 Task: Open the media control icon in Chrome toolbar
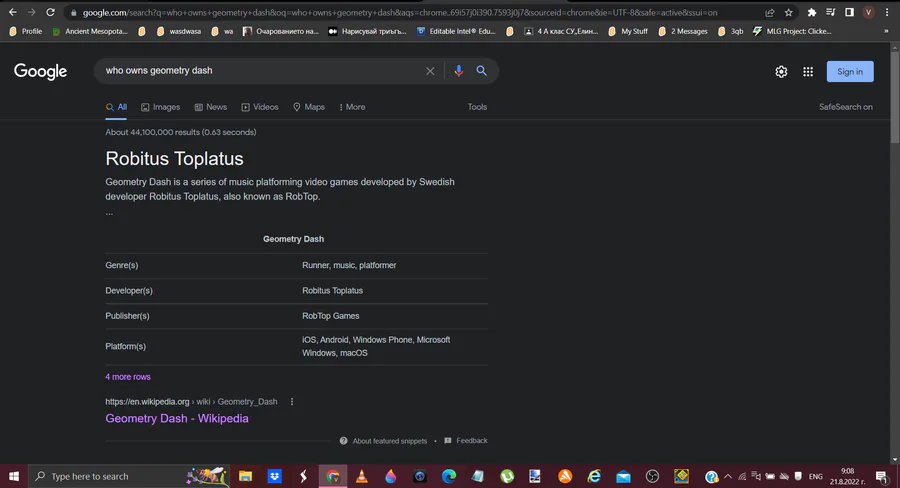point(831,12)
